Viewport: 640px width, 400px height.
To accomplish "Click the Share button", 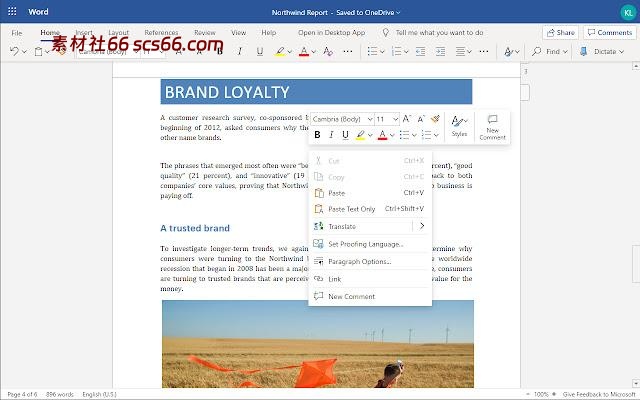I will [560, 32].
